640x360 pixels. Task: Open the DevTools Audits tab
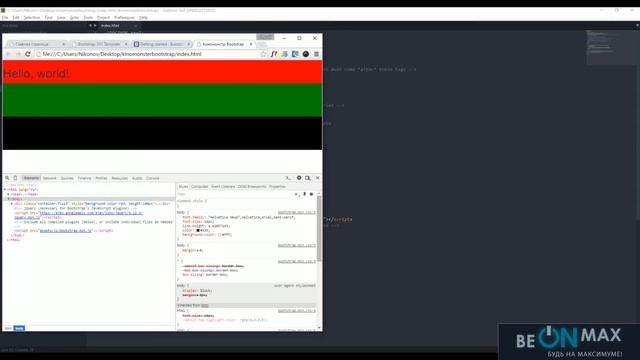pos(137,178)
